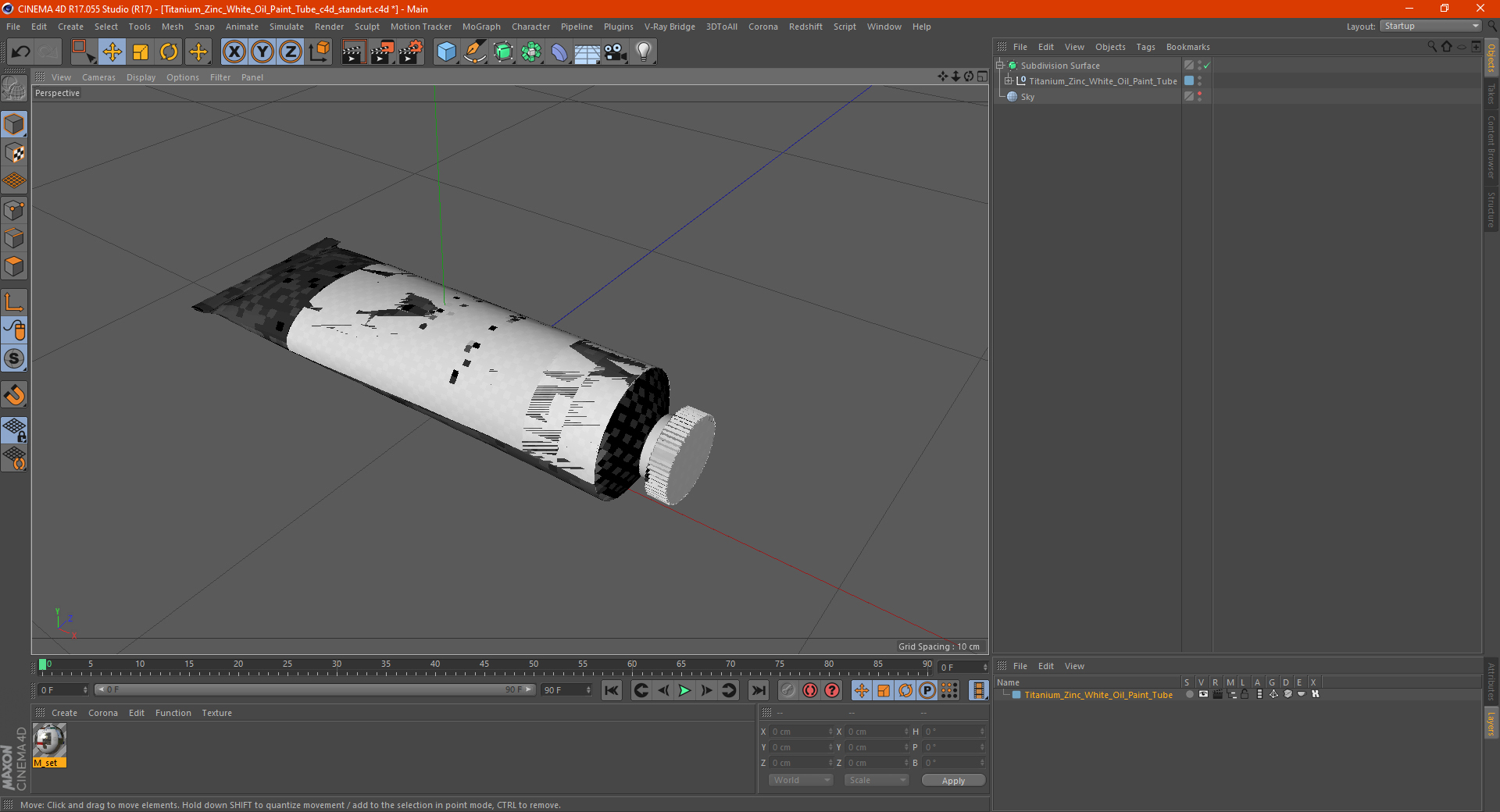The width and height of the screenshot is (1500, 812).
Task: Toggle Sky visibility dots
Action: pyautogui.click(x=1199, y=97)
